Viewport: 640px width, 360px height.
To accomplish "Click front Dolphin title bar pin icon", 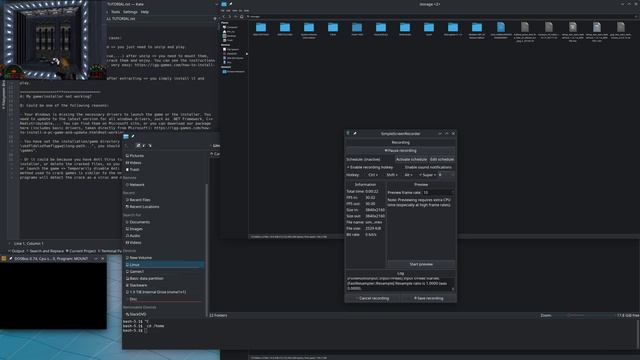I will (x=133, y=136).
